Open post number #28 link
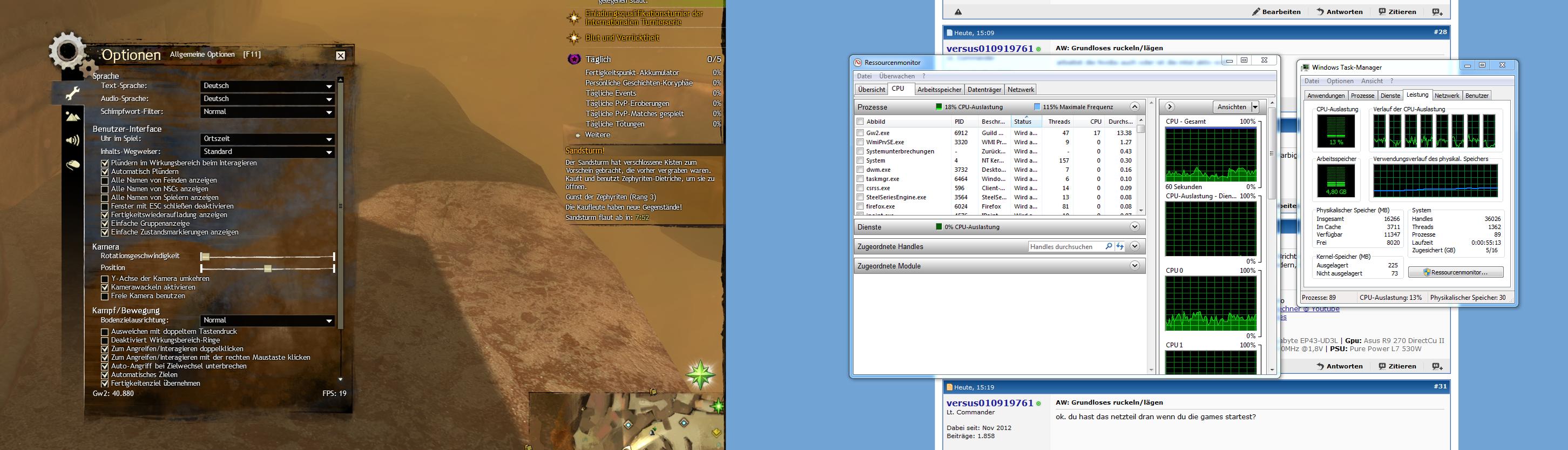Image resolution: width=1568 pixels, height=450 pixels. click(x=1439, y=32)
